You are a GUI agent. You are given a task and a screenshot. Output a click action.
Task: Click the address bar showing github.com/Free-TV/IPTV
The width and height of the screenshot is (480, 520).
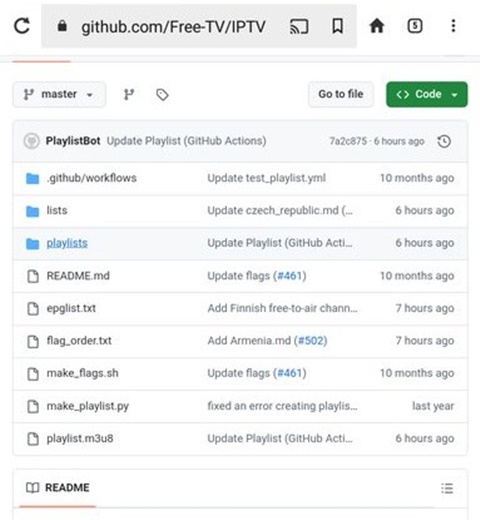(x=173, y=26)
